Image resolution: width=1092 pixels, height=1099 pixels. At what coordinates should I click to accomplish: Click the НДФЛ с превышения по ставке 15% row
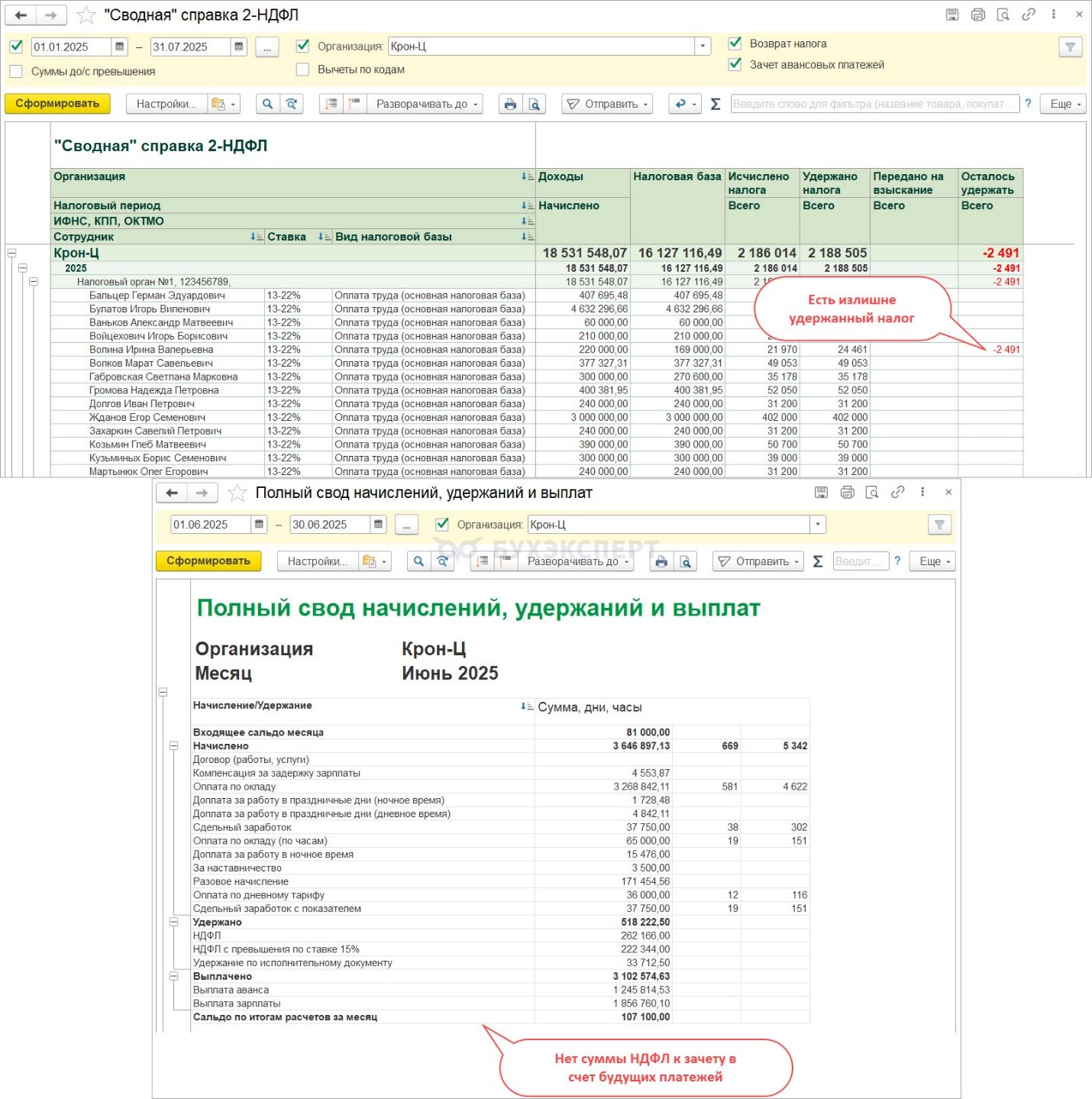point(499,949)
